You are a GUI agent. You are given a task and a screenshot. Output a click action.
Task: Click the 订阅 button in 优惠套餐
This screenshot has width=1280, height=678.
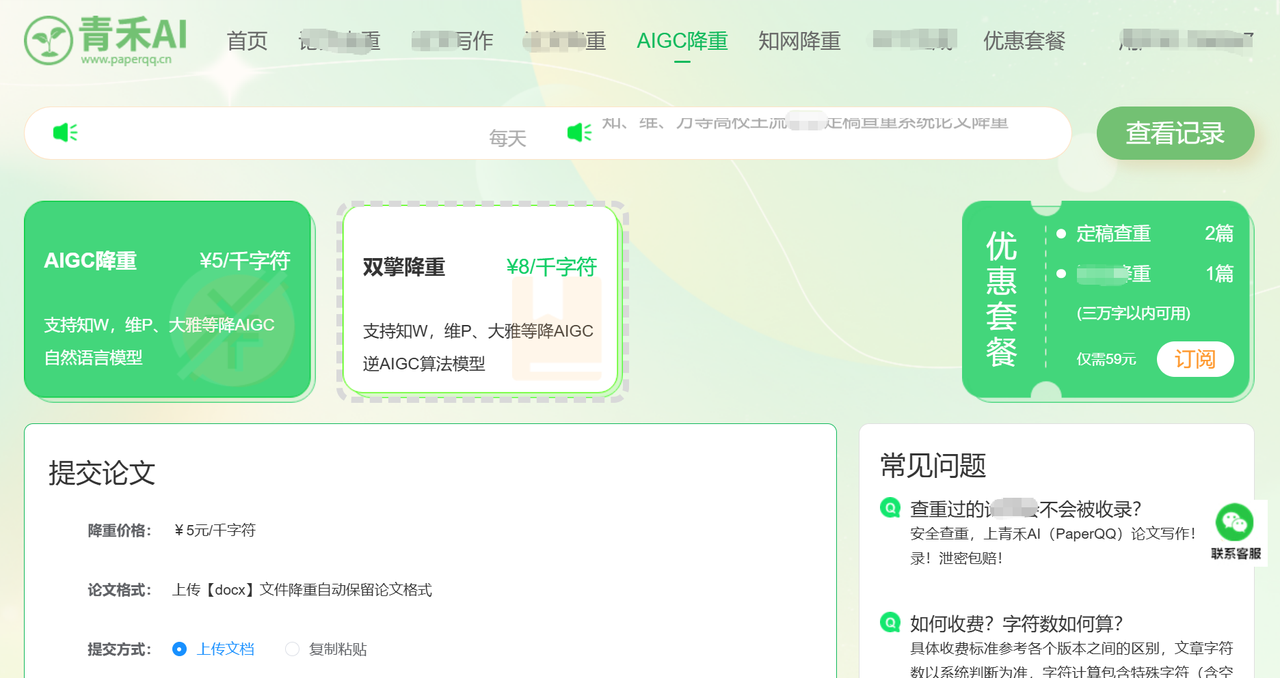(1195, 359)
